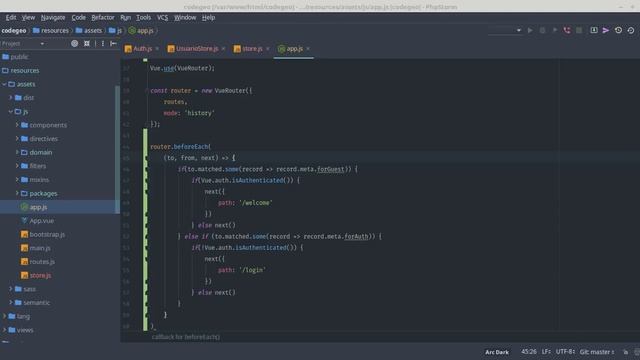Open the Edit menu
Image resolution: width=640 pixels, height=360 pixels.
(11, 18)
